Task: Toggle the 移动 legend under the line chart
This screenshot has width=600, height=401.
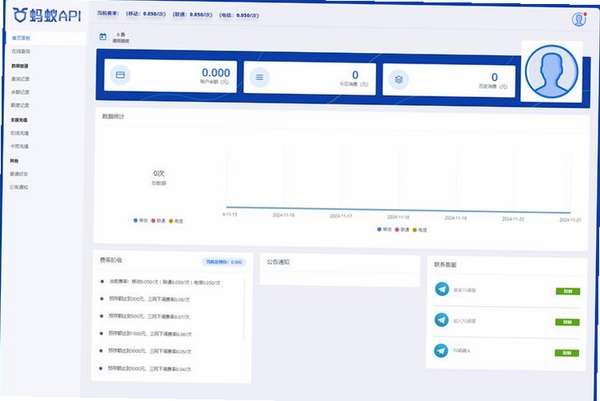Action: (x=385, y=229)
